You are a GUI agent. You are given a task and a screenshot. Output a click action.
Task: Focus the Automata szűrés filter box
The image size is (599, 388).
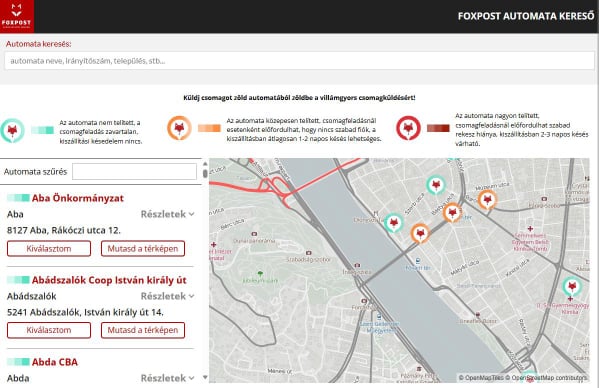point(134,172)
